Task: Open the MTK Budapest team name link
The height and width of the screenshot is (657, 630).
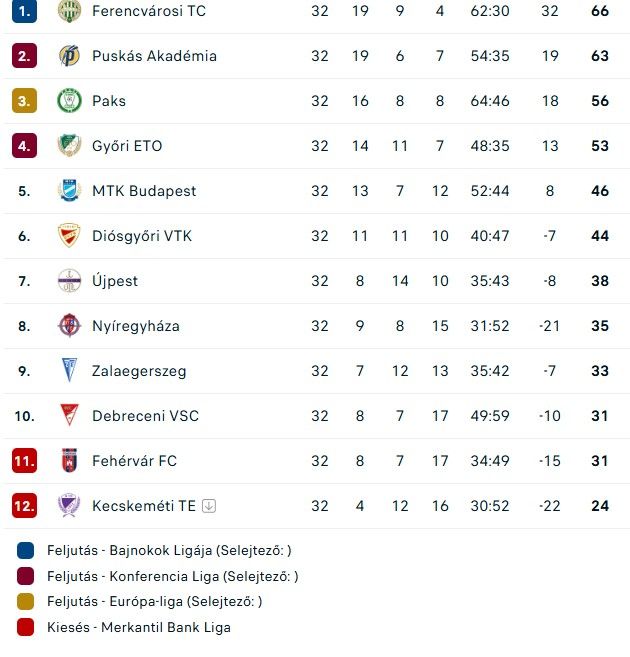Action: tap(144, 191)
